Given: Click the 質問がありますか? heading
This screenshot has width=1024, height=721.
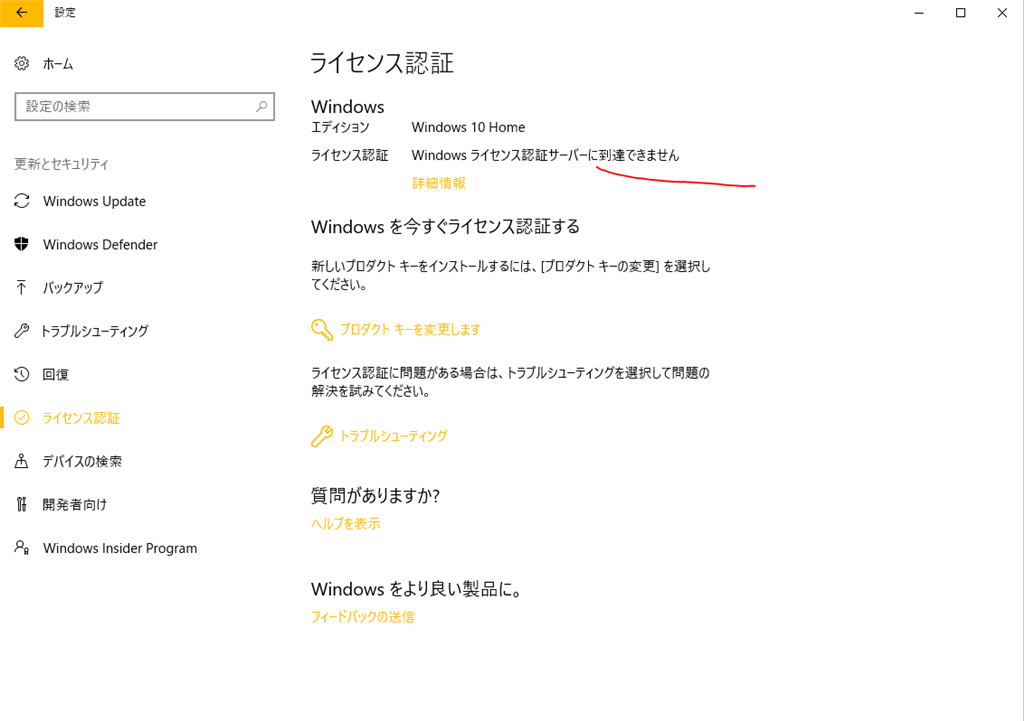Looking at the screenshot, I should coord(376,496).
